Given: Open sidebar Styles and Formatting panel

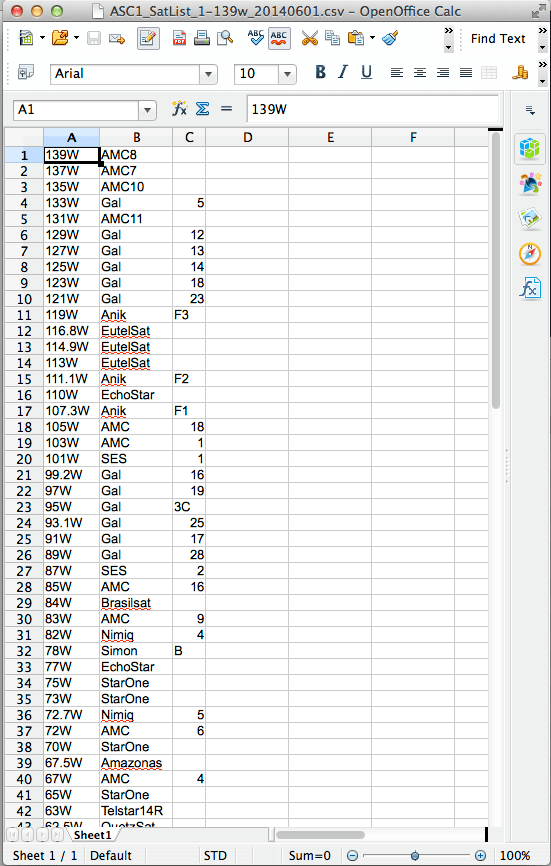Looking at the screenshot, I should point(529,183).
